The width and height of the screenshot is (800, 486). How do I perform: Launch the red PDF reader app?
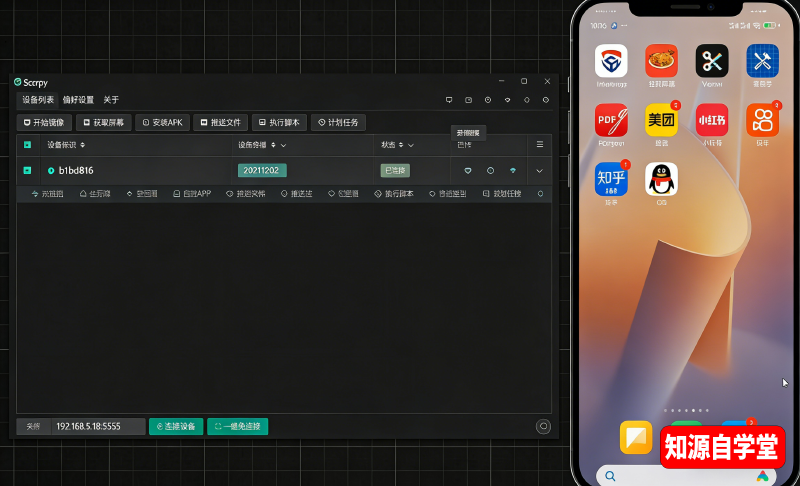click(x=611, y=120)
